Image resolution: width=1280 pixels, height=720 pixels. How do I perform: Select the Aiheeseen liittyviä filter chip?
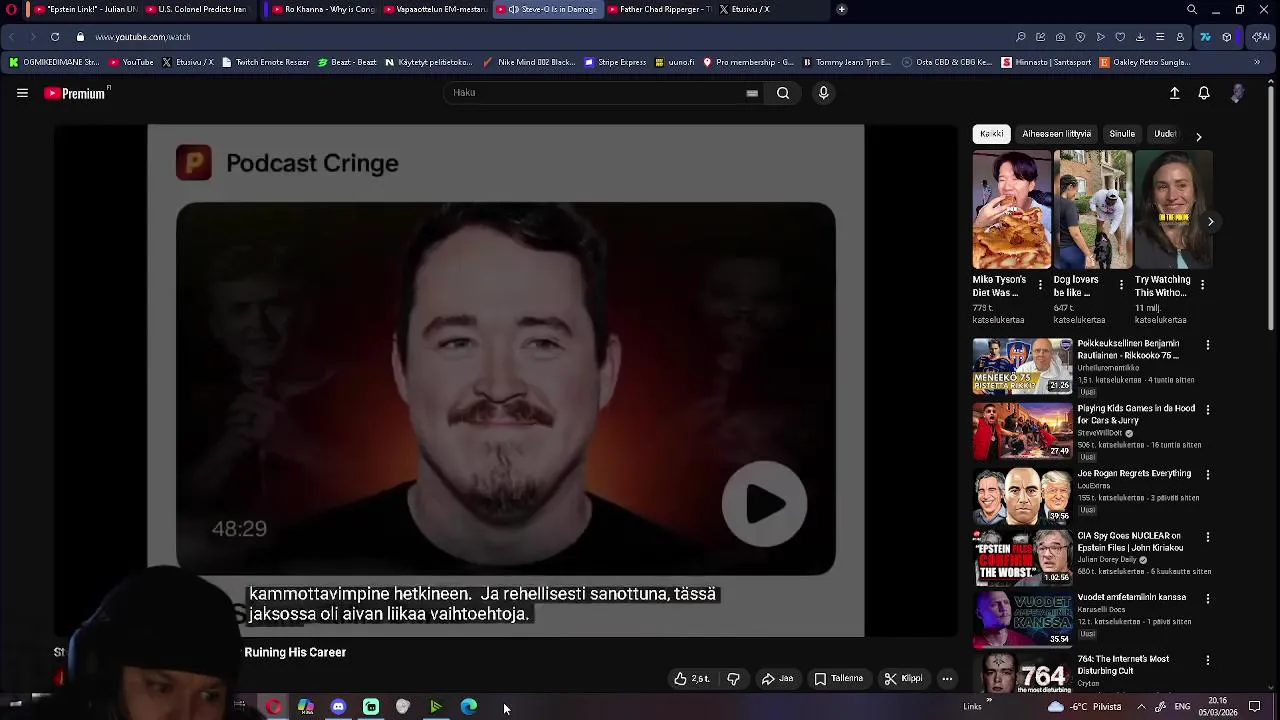coord(1056,134)
